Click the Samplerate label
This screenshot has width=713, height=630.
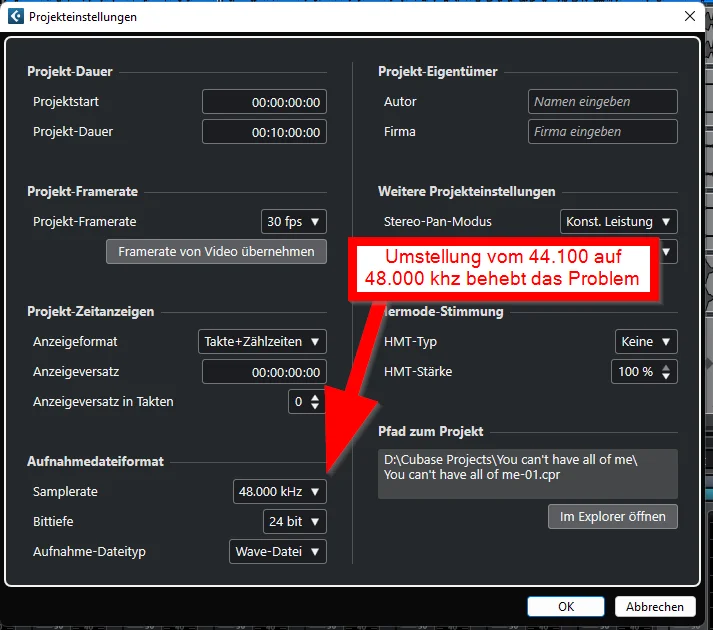click(65, 492)
